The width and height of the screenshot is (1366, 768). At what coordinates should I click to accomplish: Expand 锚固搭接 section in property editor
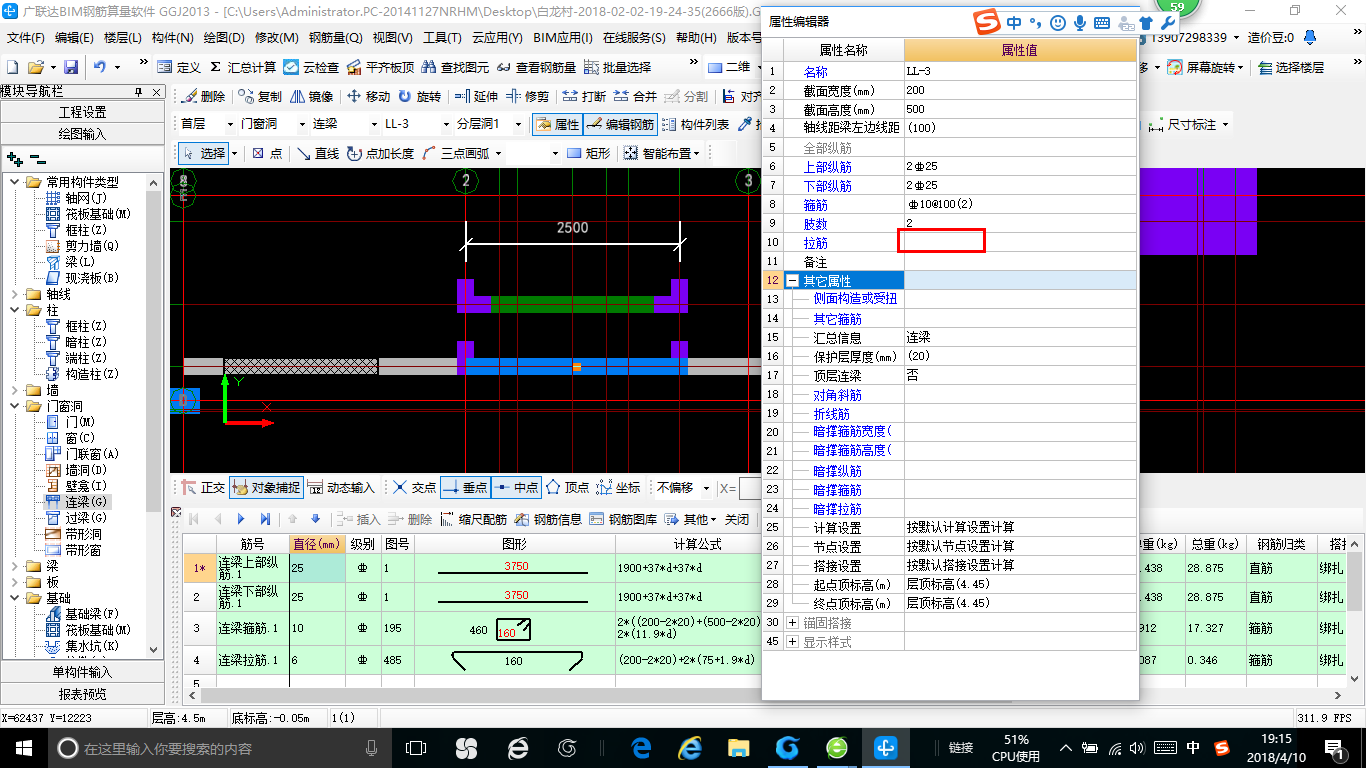(x=792, y=623)
